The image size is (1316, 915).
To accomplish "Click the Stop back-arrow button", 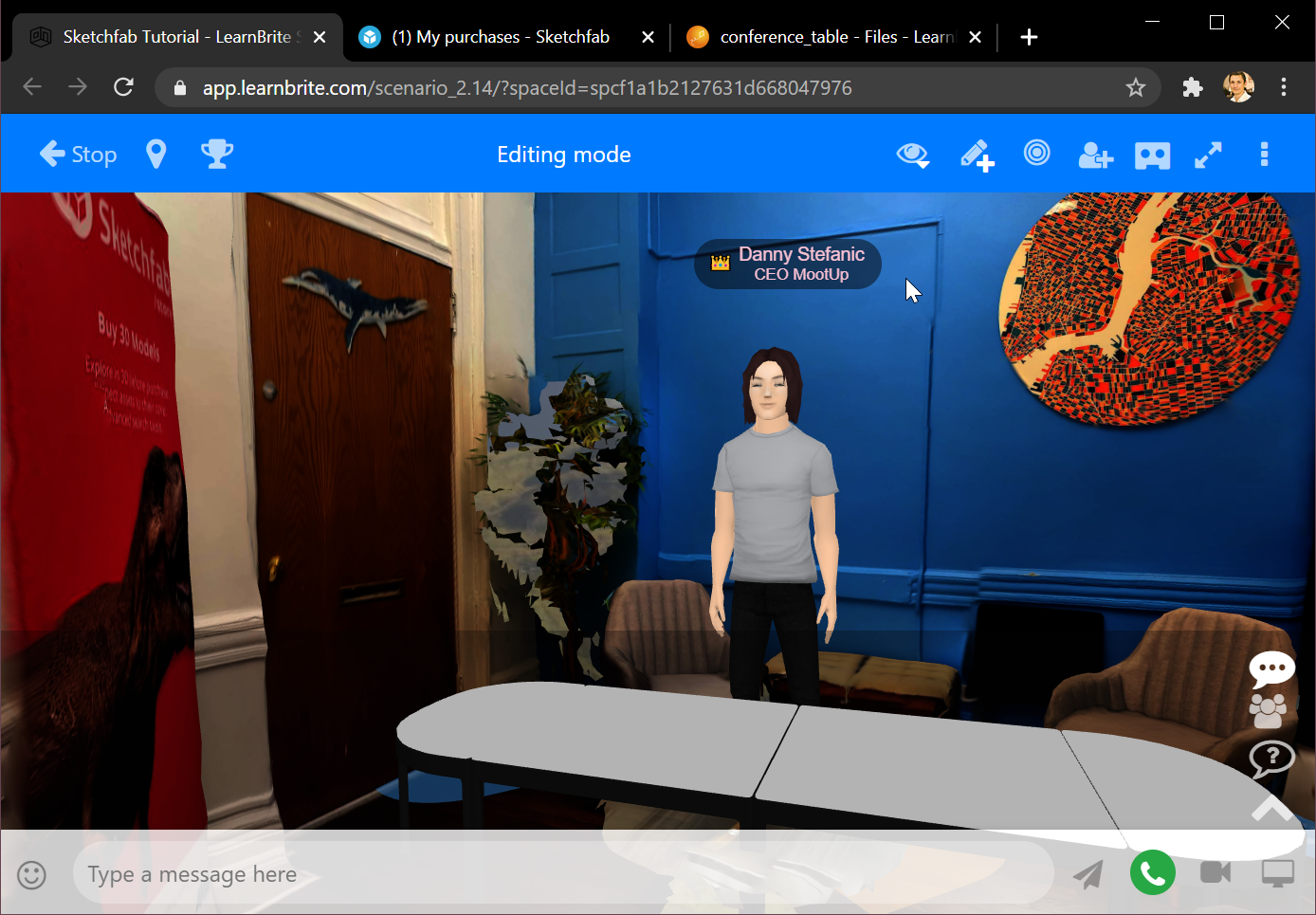I will pos(78,155).
